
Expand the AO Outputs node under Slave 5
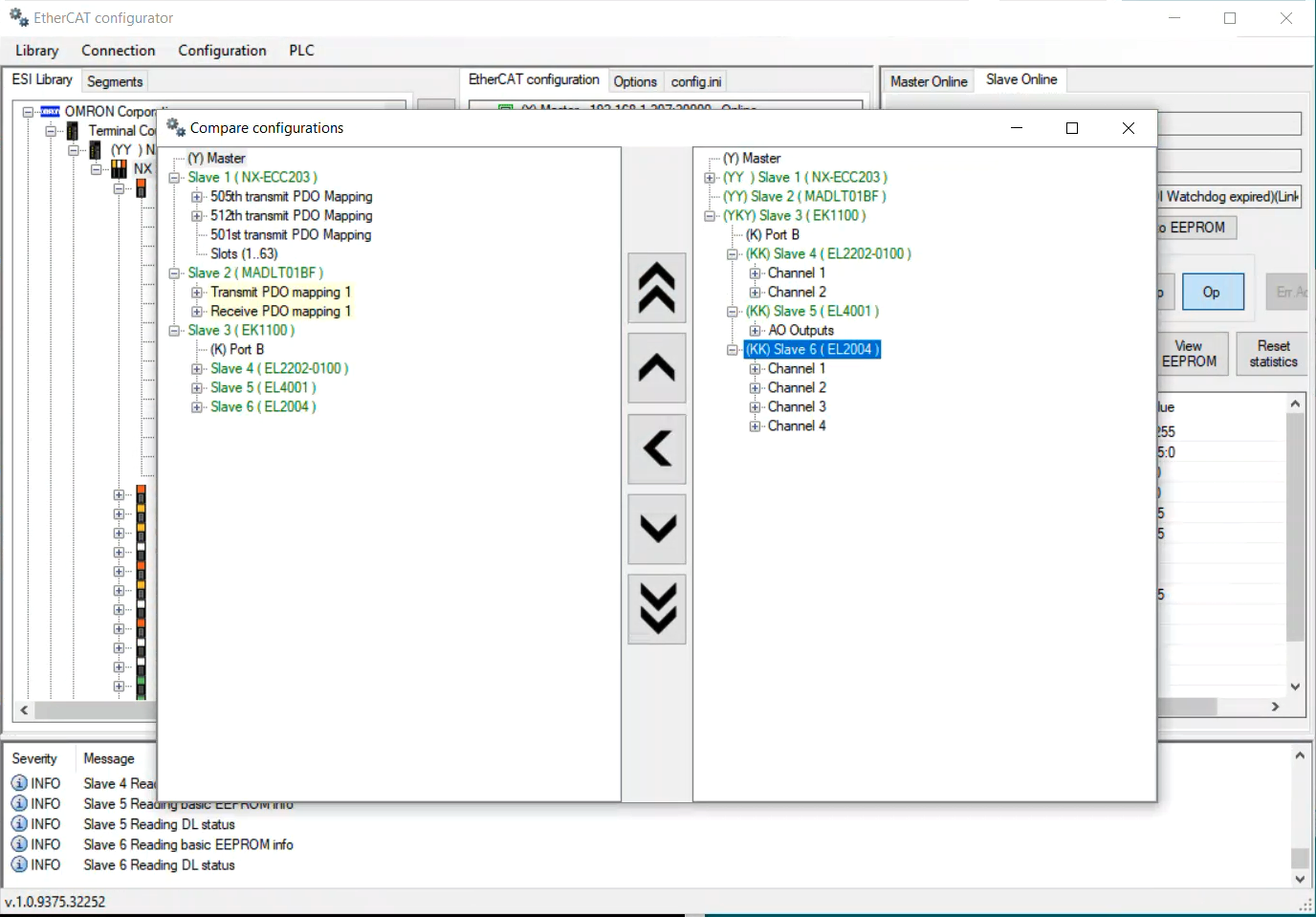coord(756,331)
